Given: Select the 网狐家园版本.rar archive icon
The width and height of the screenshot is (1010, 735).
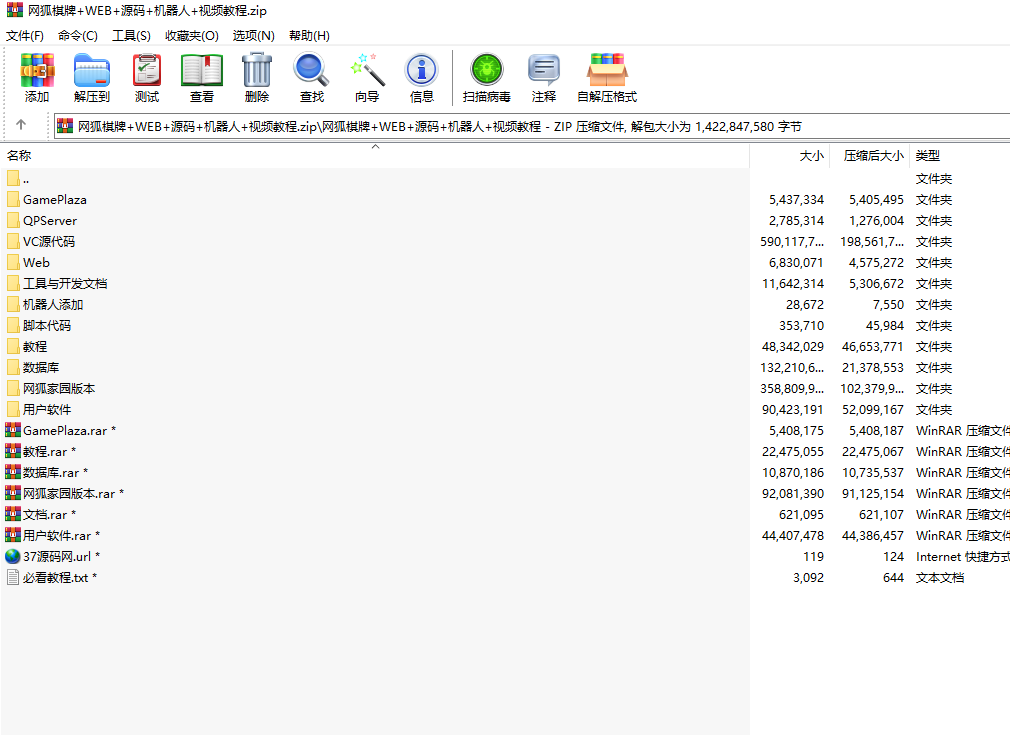Looking at the screenshot, I should click(x=13, y=493).
